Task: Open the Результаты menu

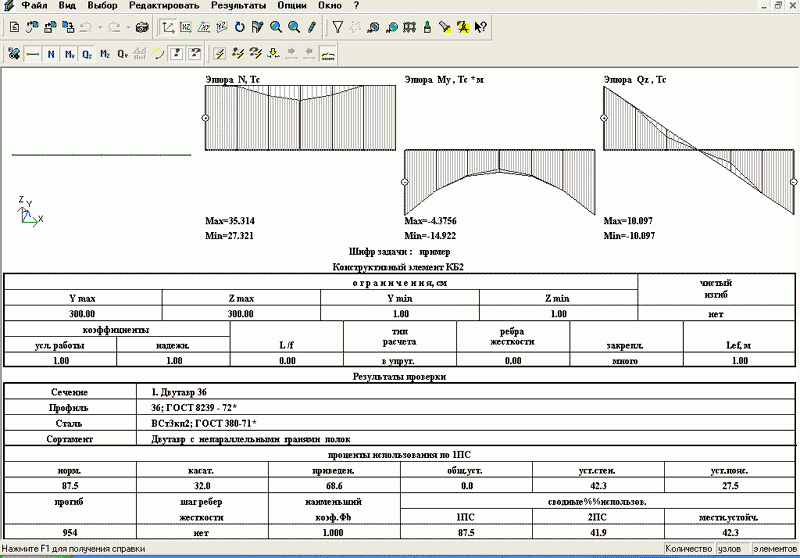Action: [x=238, y=6]
